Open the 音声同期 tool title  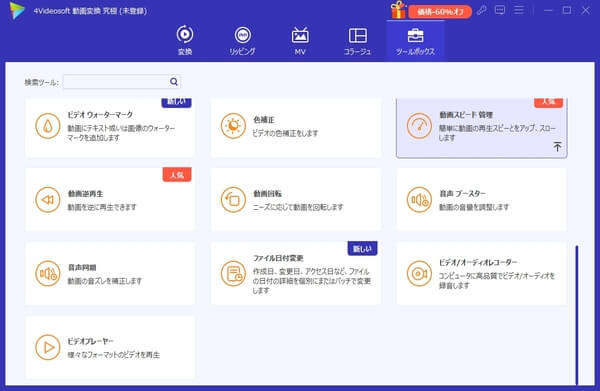tap(82, 267)
